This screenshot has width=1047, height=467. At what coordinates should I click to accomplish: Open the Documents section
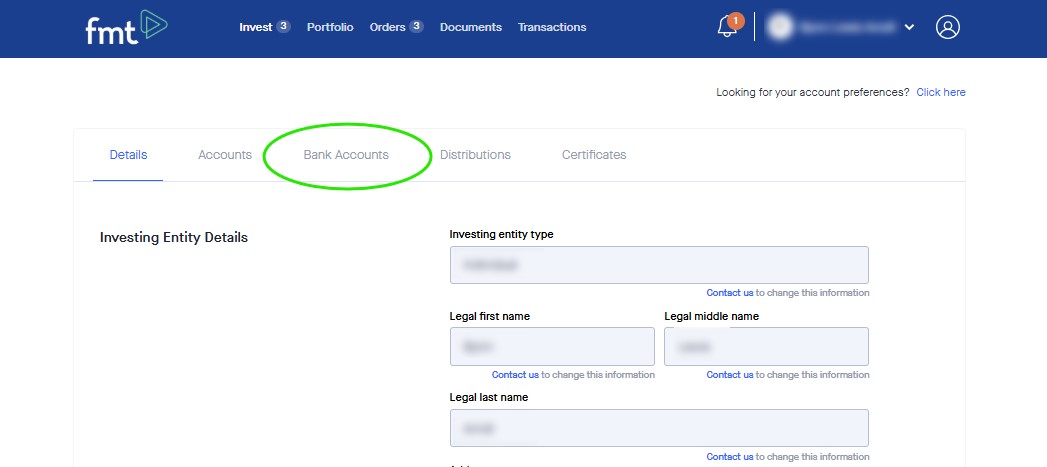(470, 27)
